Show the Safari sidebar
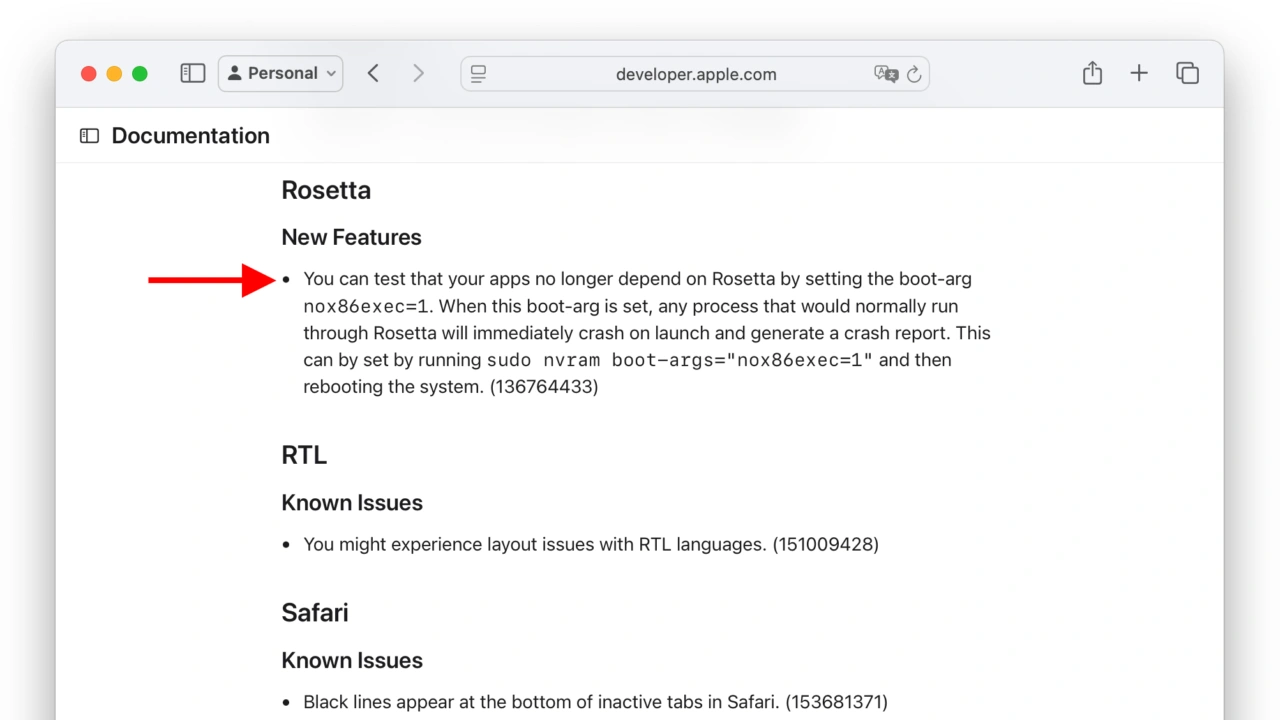The image size is (1280, 720). (x=192, y=73)
